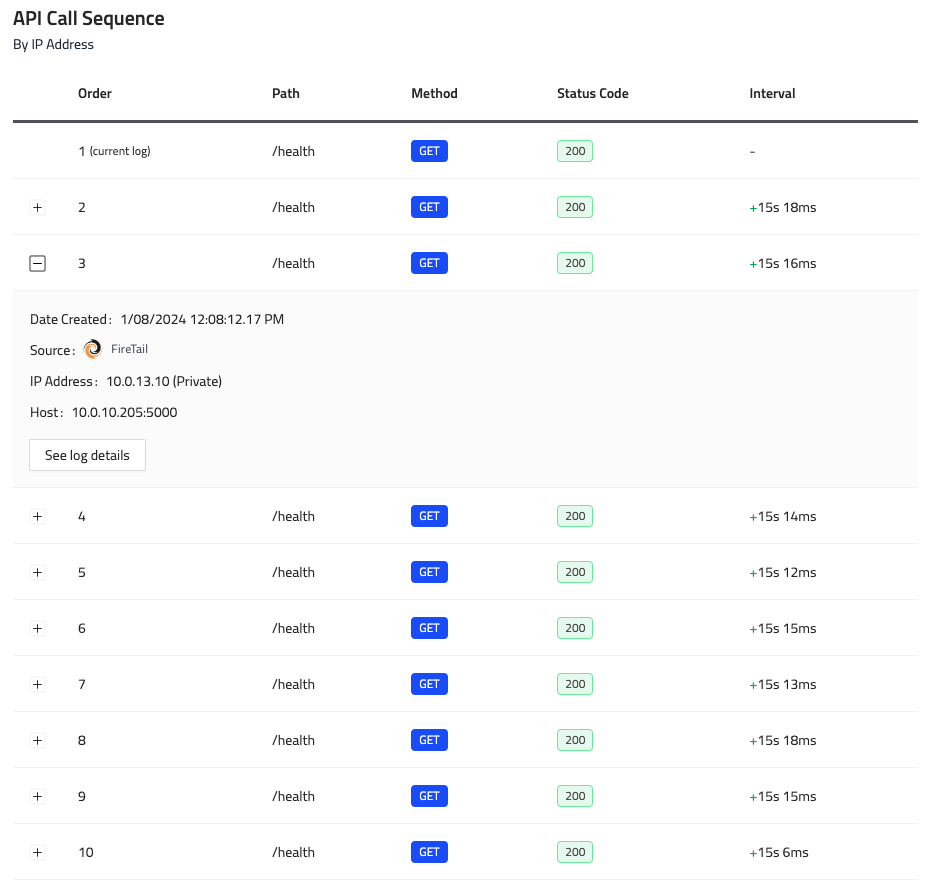Click 200 status badge in row 2
The height and width of the screenshot is (896, 941).
(x=575, y=207)
